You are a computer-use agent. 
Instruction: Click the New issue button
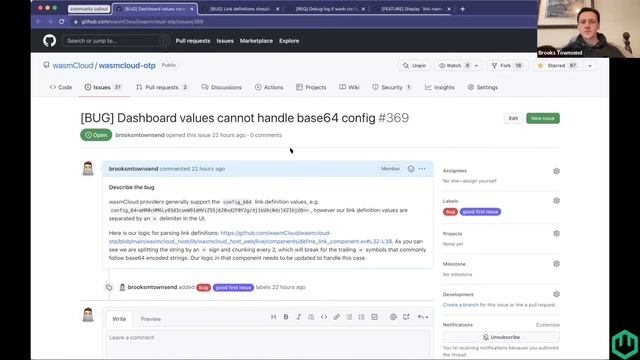[x=543, y=118]
